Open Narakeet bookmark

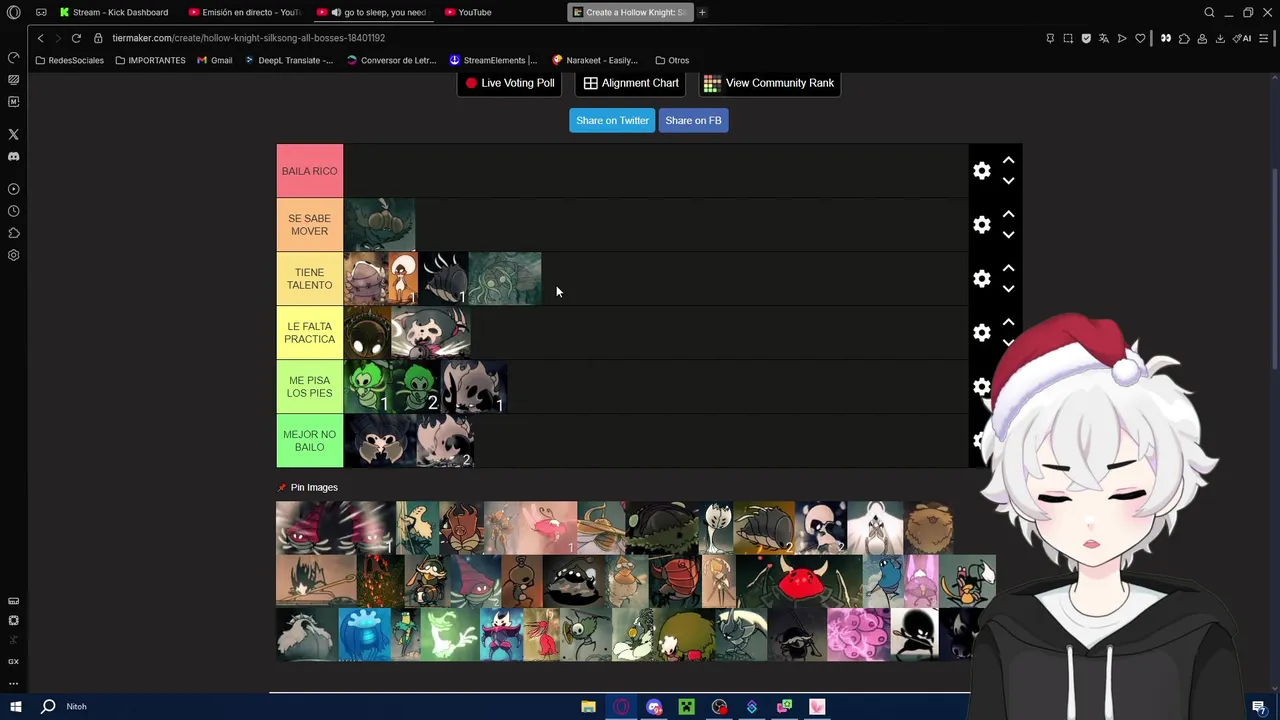[x=595, y=60]
